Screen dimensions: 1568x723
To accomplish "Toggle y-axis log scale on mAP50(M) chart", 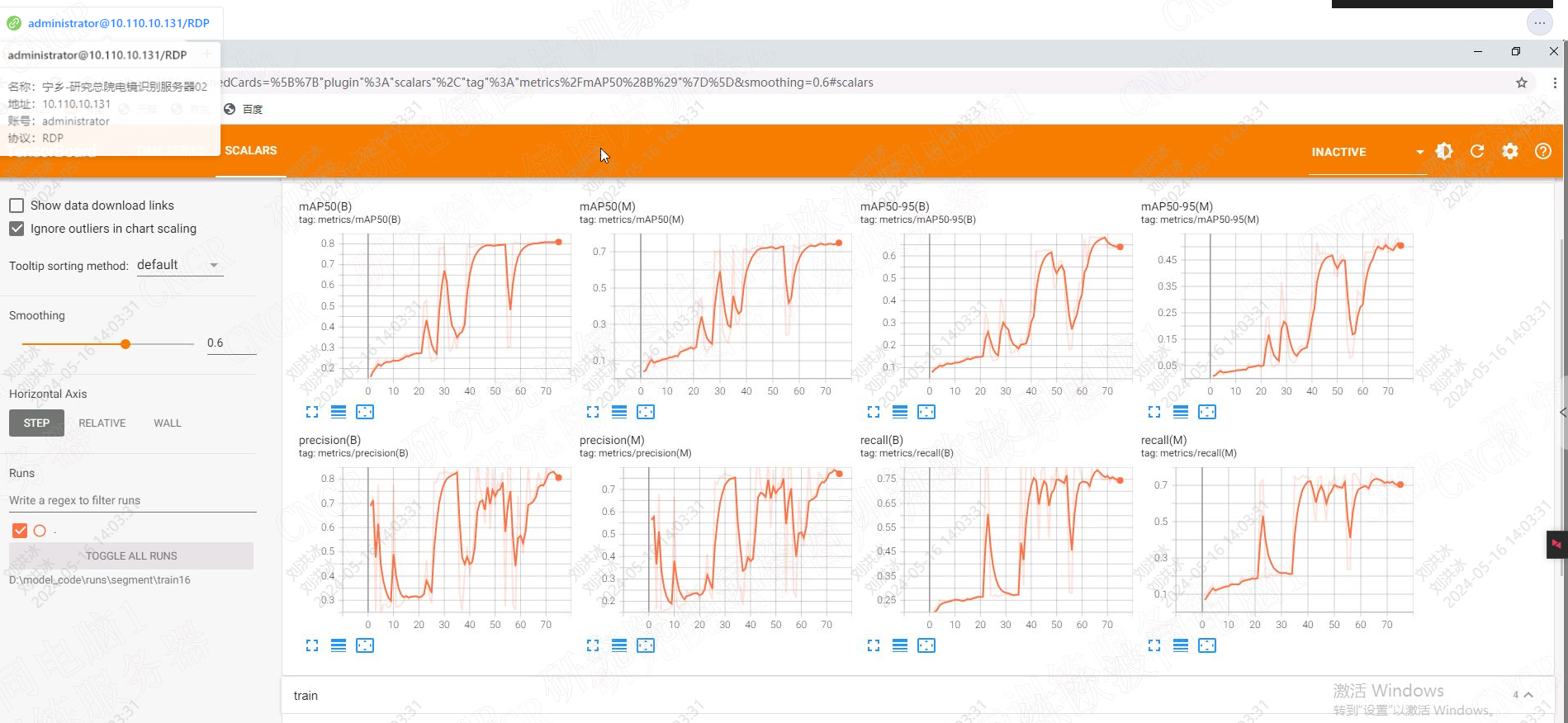I will click(x=619, y=412).
